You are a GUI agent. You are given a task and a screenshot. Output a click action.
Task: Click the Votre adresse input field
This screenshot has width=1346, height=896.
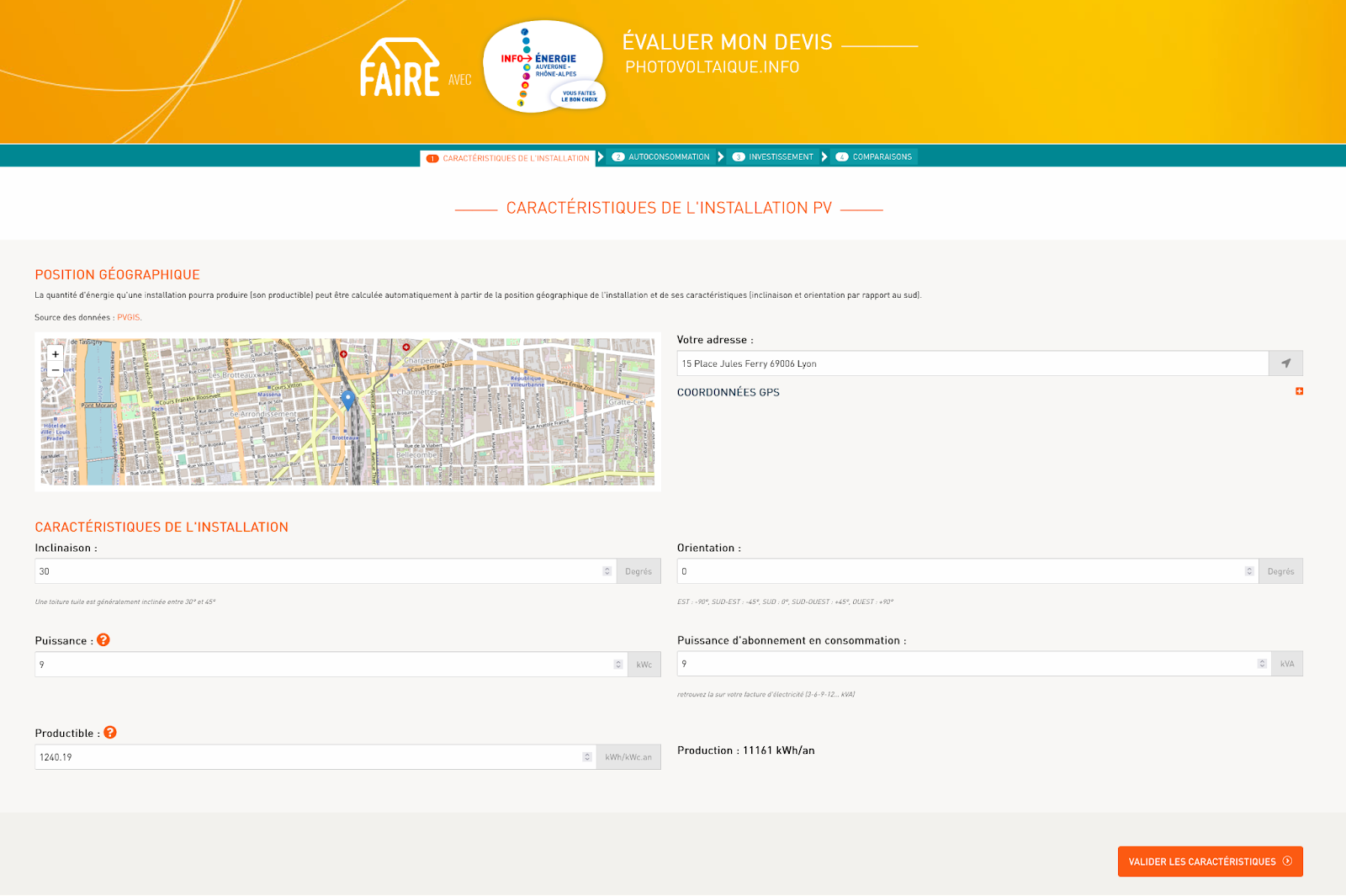click(972, 363)
